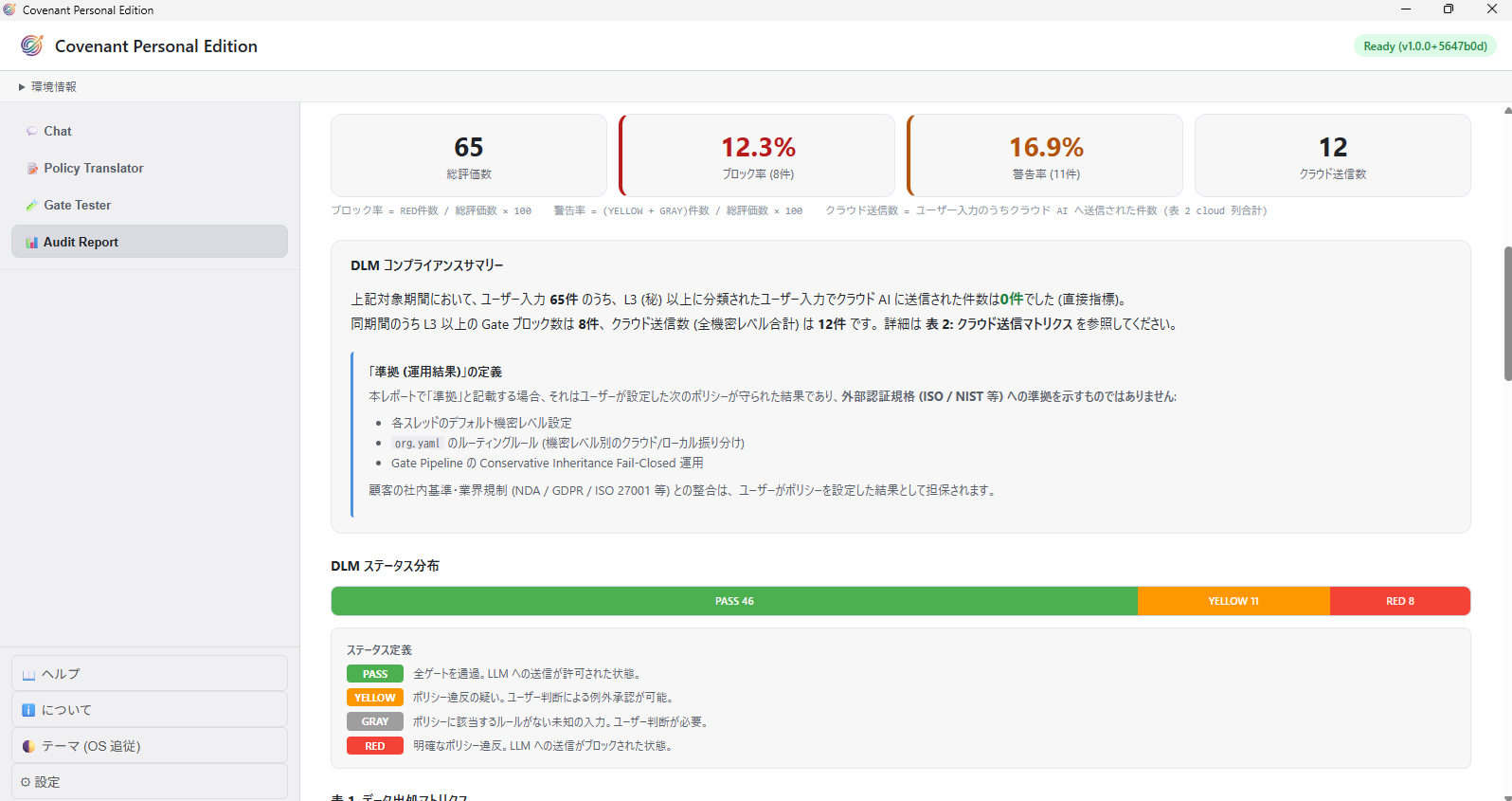Click the description 明確なポリシー違反。LLM への送信がブロックされた状態。
This screenshot has height=801, width=1512.
coord(545,746)
